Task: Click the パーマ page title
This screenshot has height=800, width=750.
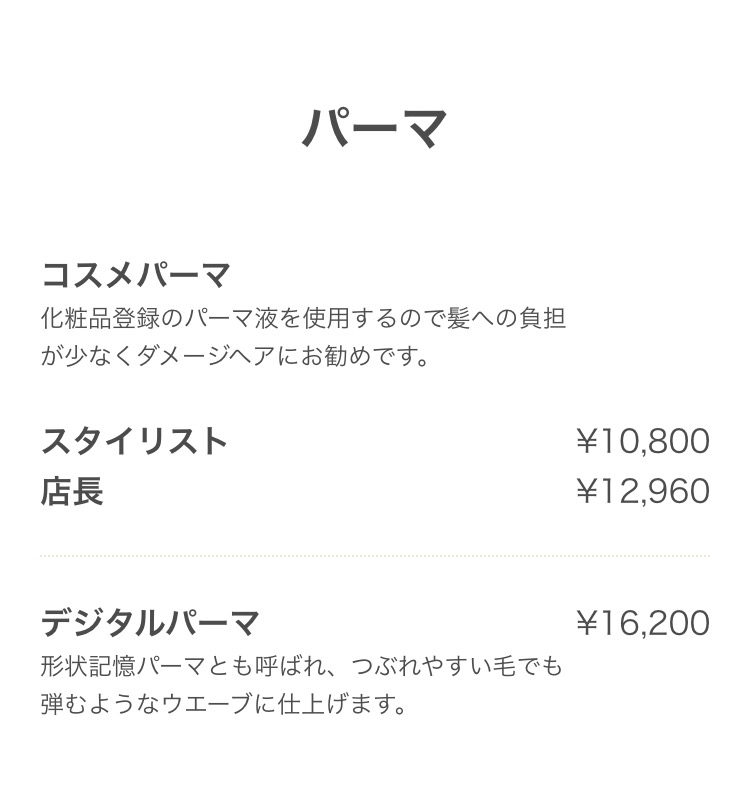Action: (x=374, y=129)
